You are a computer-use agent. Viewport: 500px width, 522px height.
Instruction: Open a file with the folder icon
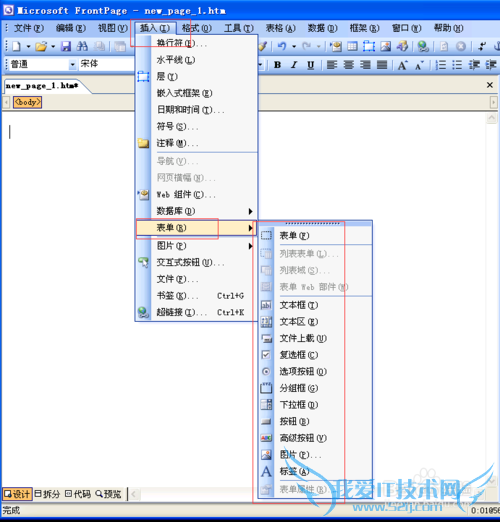coord(41,46)
